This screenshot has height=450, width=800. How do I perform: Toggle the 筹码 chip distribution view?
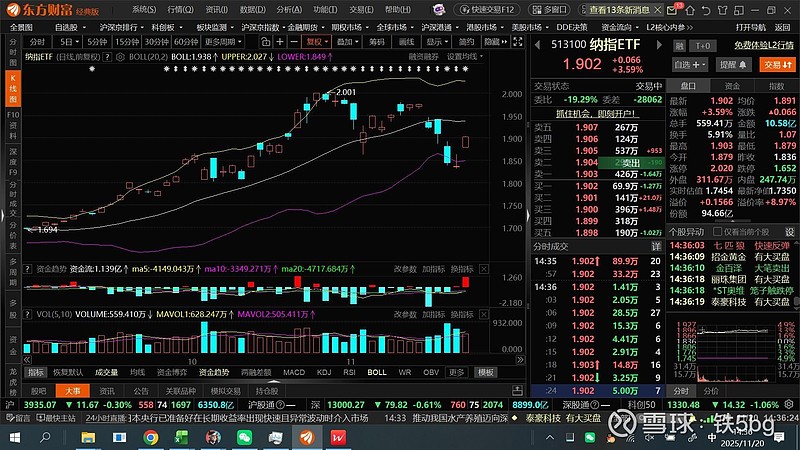pos(377,42)
